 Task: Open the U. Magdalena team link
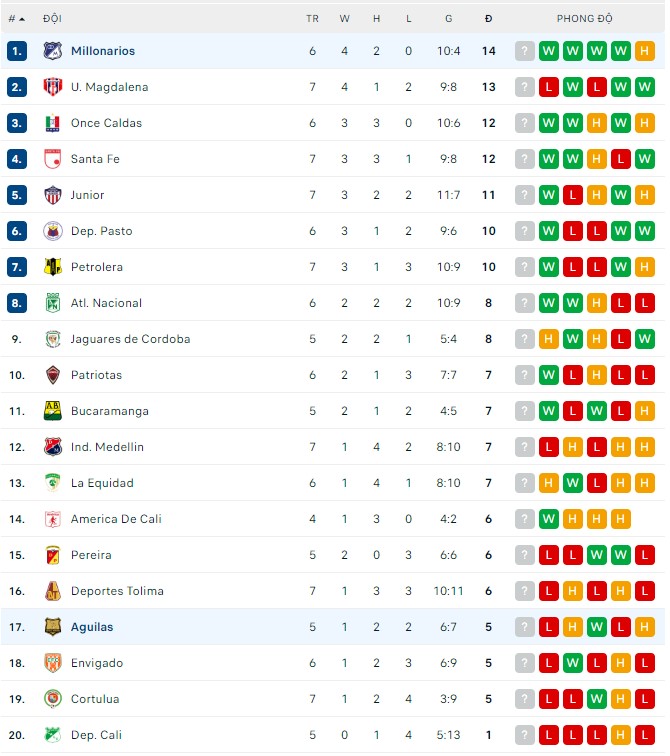click(x=109, y=87)
